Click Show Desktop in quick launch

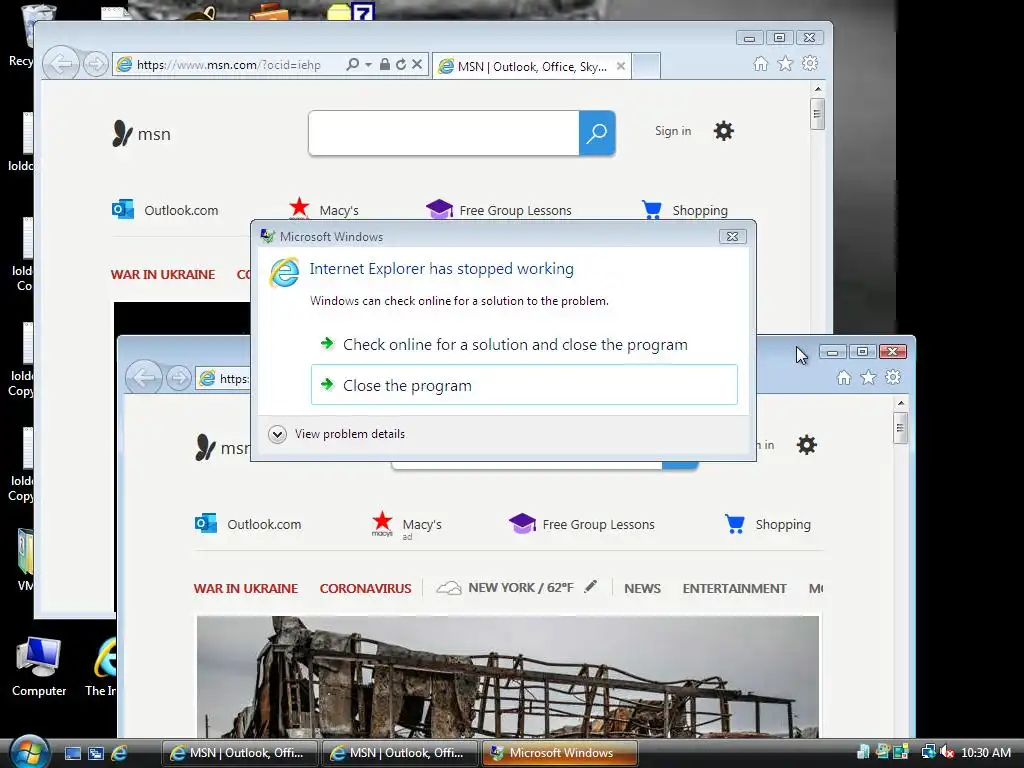point(72,753)
